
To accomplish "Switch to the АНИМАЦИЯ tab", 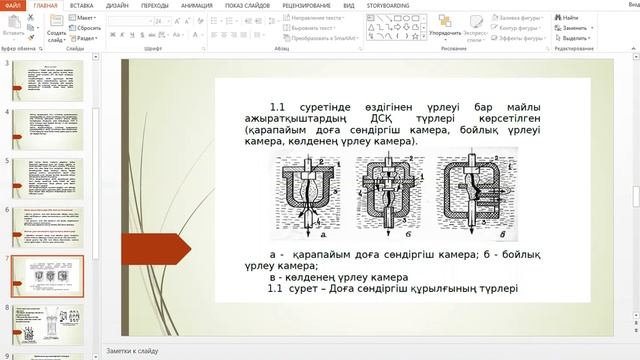I will [x=197, y=6].
